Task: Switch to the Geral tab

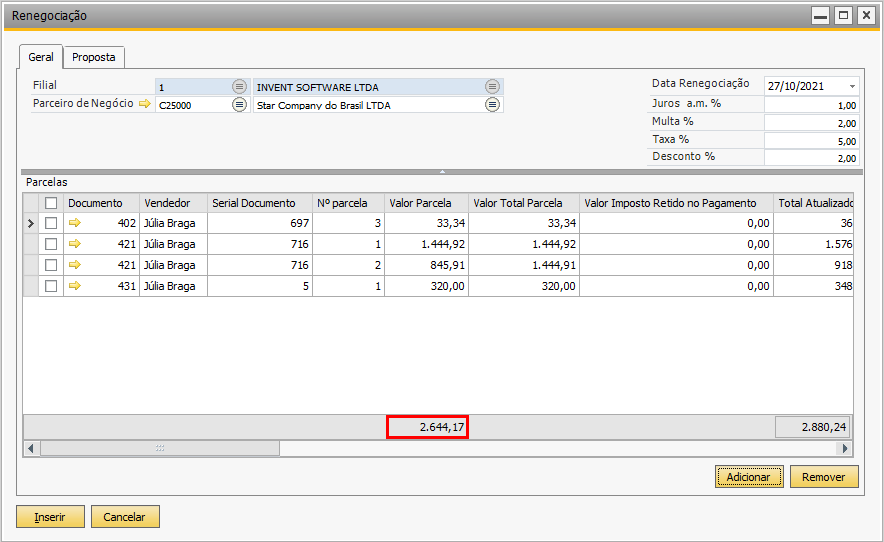Action: pyautogui.click(x=41, y=57)
